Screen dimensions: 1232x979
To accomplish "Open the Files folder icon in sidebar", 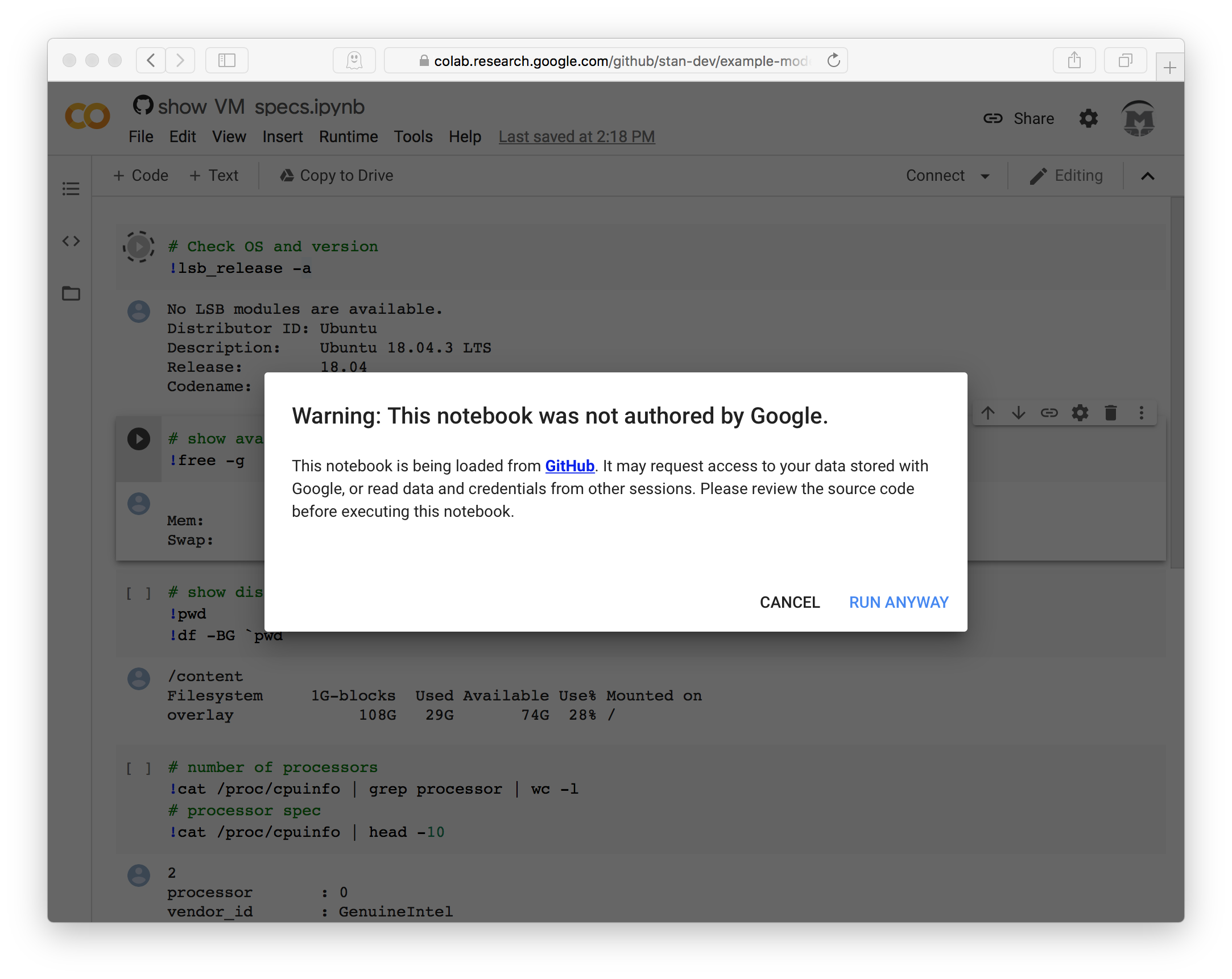I will [x=71, y=293].
